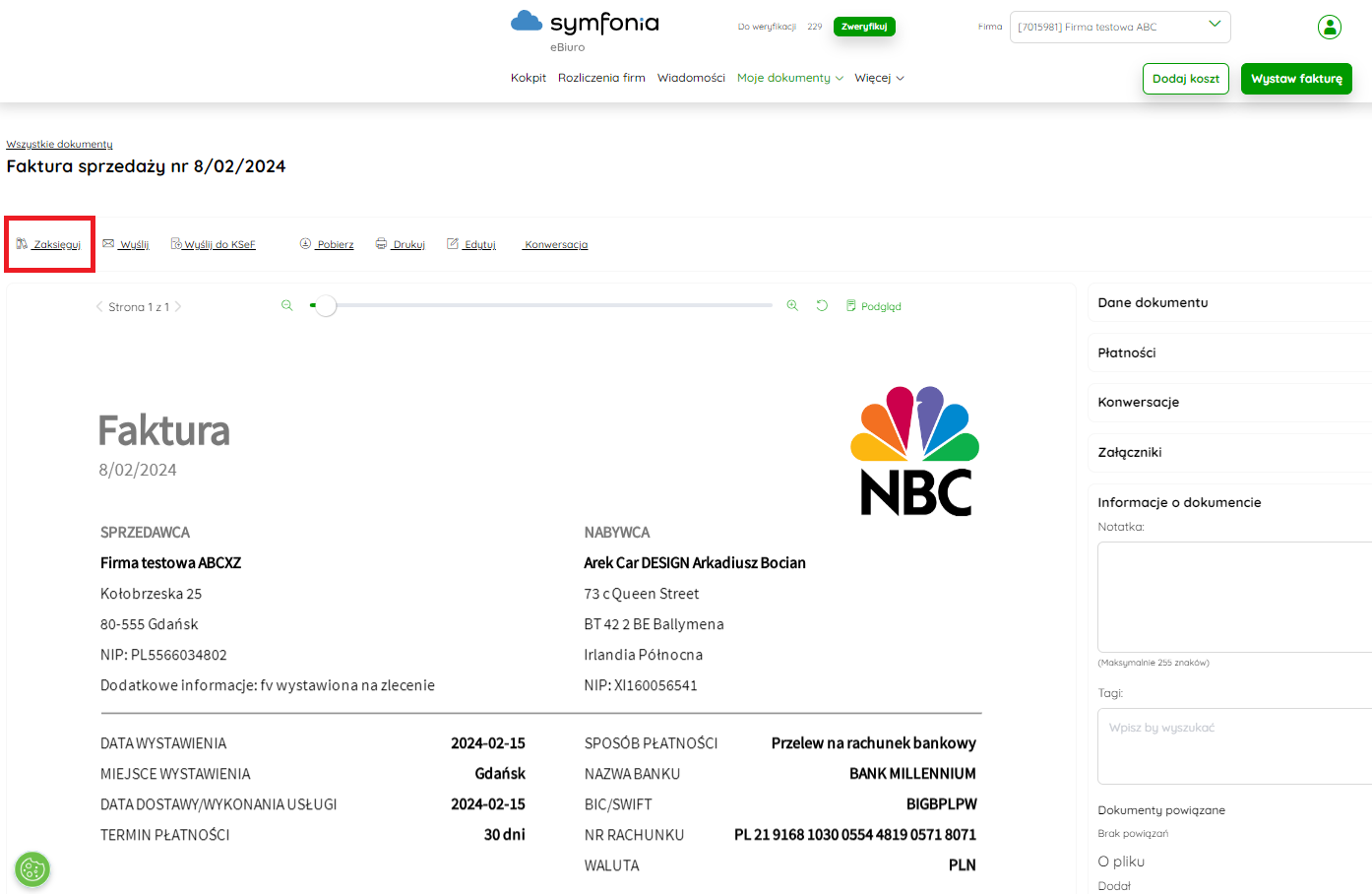The height and width of the screenshot is (894, 1372).
Task: Download the invoice with Pobierz
Action: tap(327, 244)
